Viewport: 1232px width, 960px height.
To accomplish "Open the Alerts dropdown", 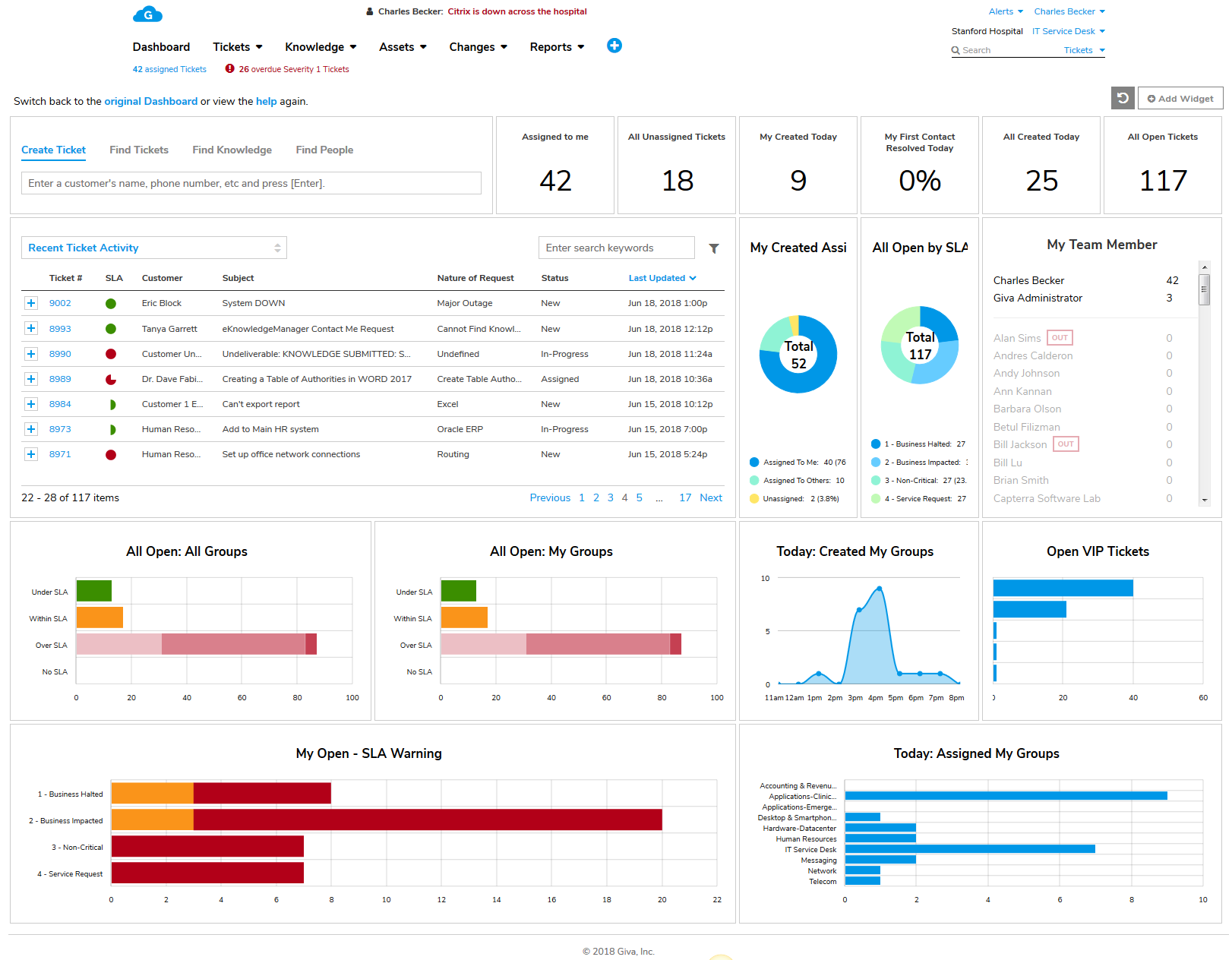I will pos(1006,11).
